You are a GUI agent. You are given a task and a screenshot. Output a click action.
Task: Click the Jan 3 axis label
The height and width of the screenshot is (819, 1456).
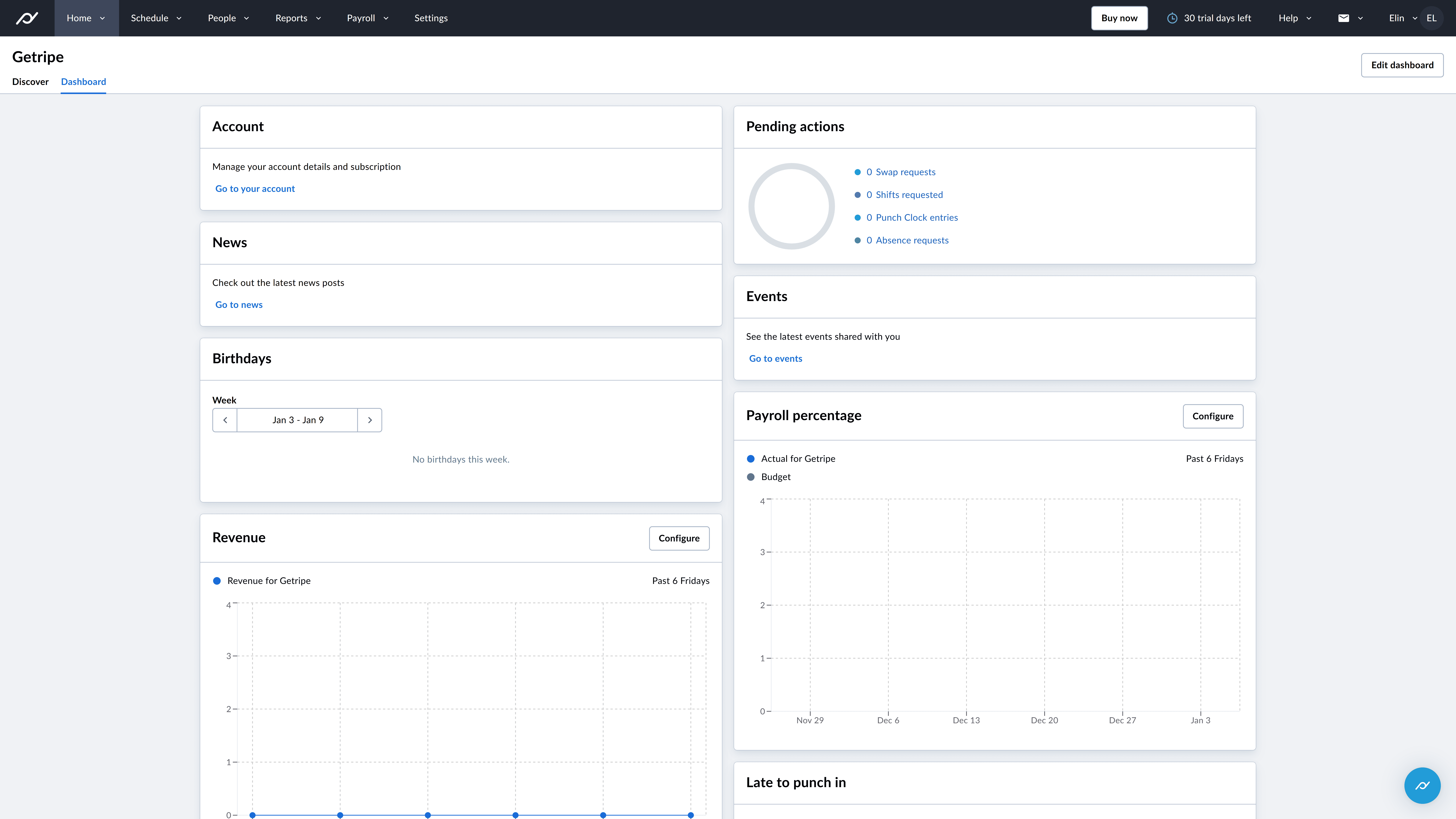[1200, 720]
